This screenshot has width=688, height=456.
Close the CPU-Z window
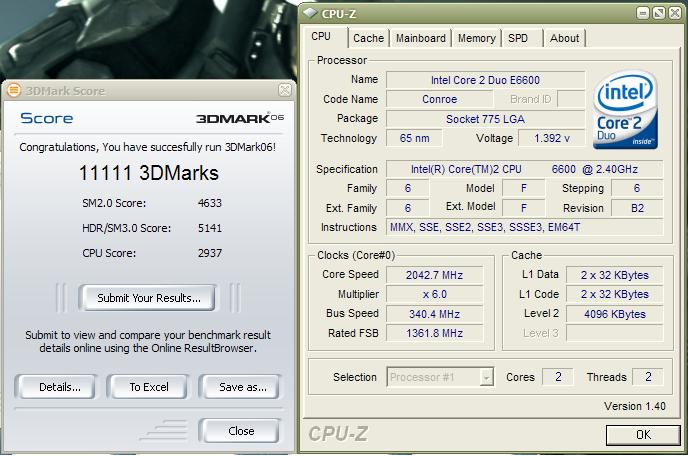675,13
